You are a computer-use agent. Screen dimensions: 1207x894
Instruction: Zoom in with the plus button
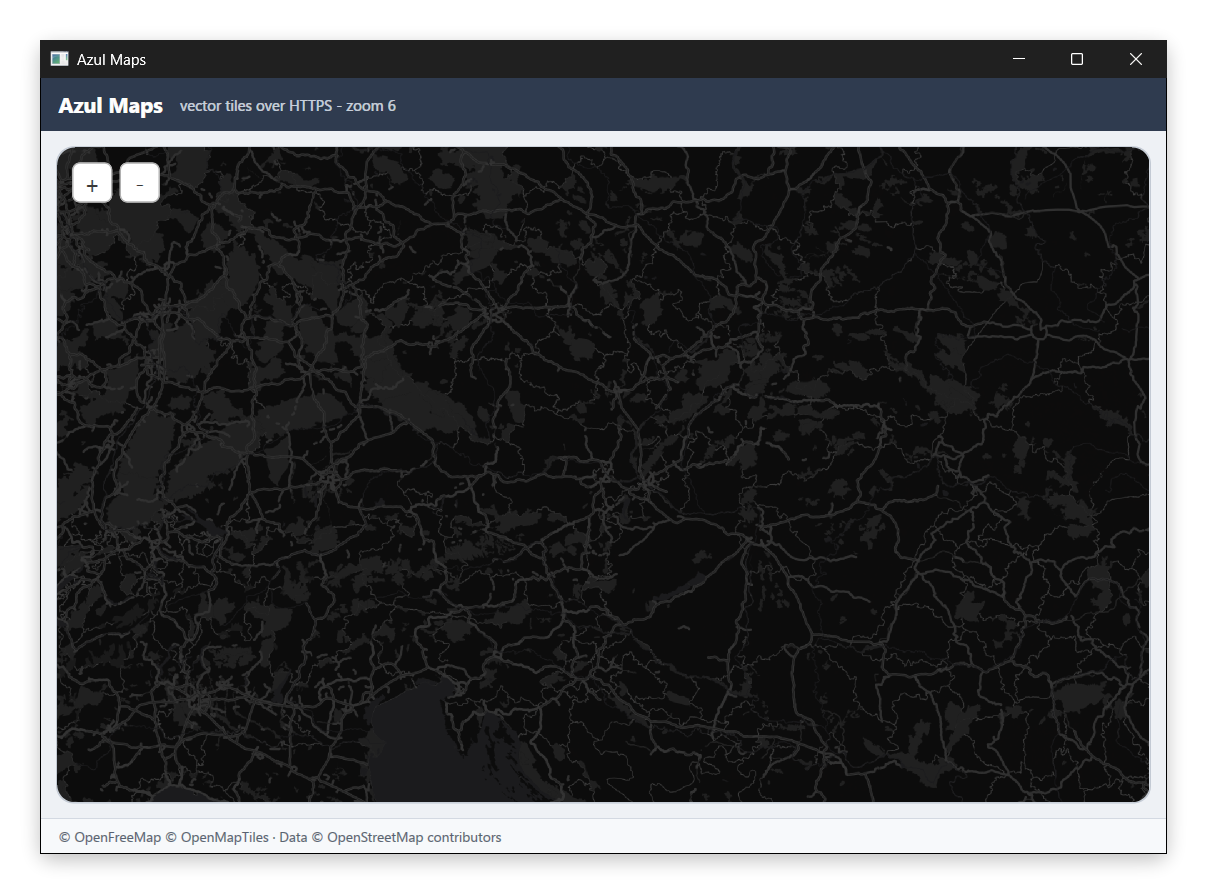click(x=92, y=184)
